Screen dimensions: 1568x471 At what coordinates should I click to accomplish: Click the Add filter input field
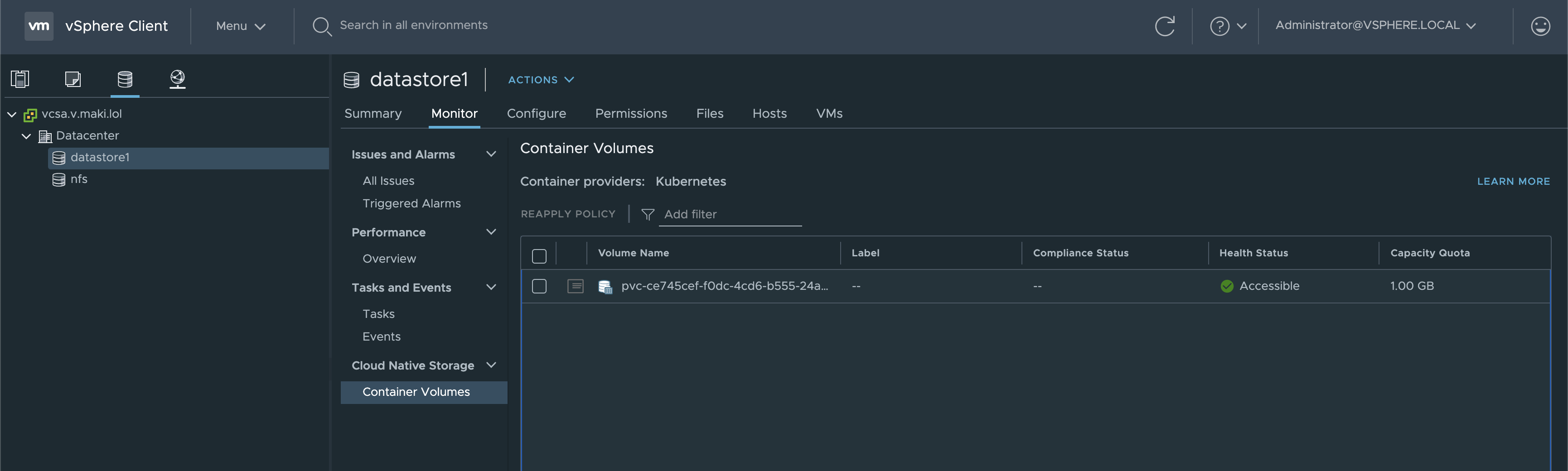tap(730, 215)
